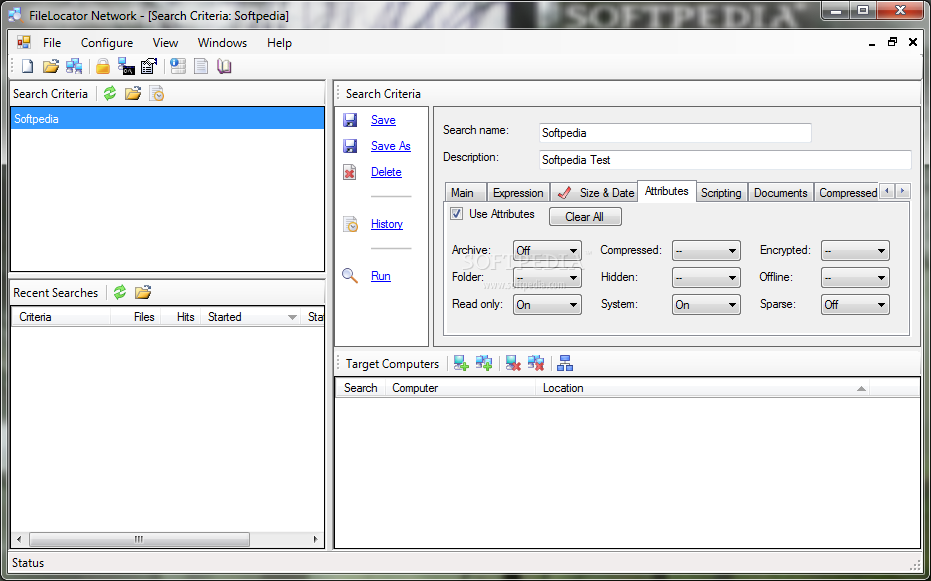Remove all target computers
The height and width of the screenshot is (581, 931).
[x=536, y=363]
